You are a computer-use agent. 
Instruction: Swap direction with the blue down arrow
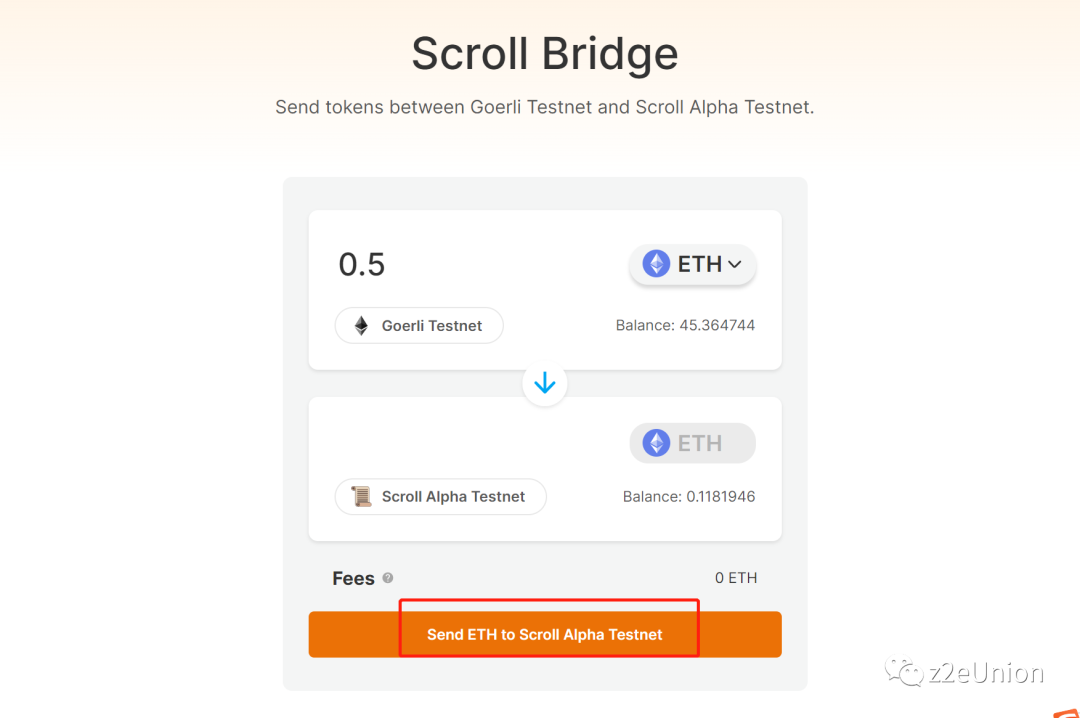(545, 384)
